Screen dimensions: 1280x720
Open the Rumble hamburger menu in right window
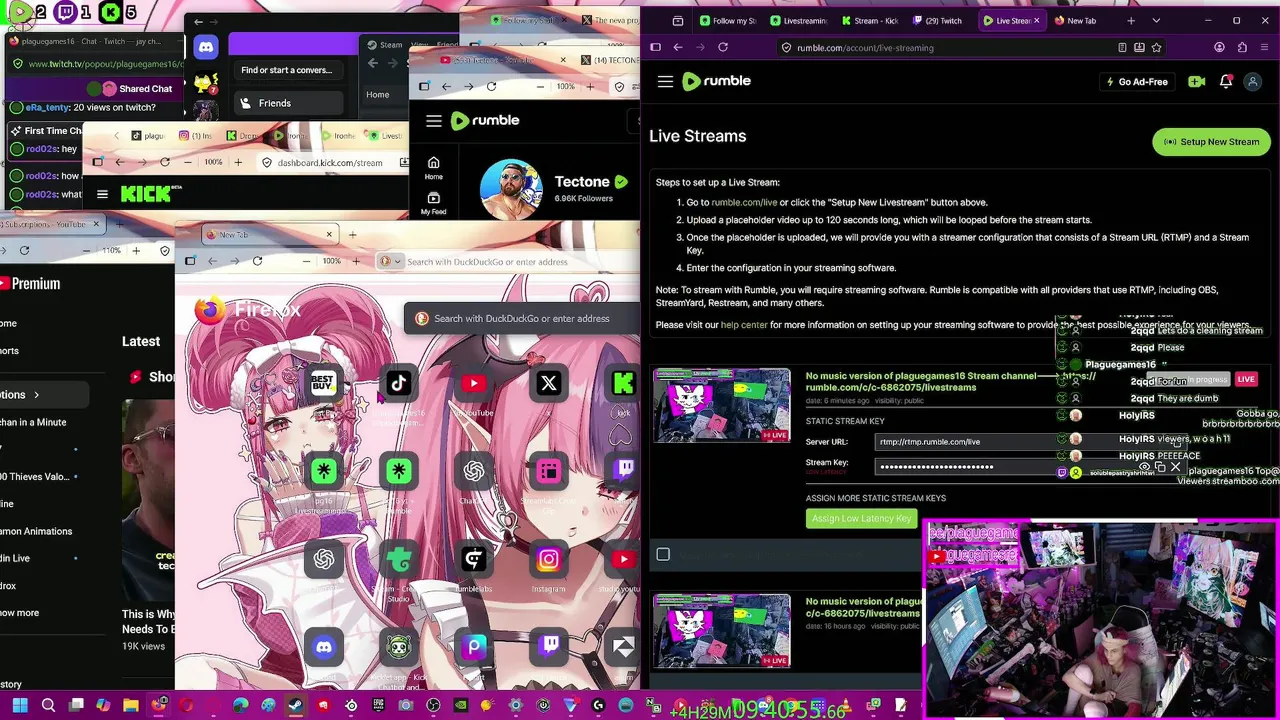[665, 82]
